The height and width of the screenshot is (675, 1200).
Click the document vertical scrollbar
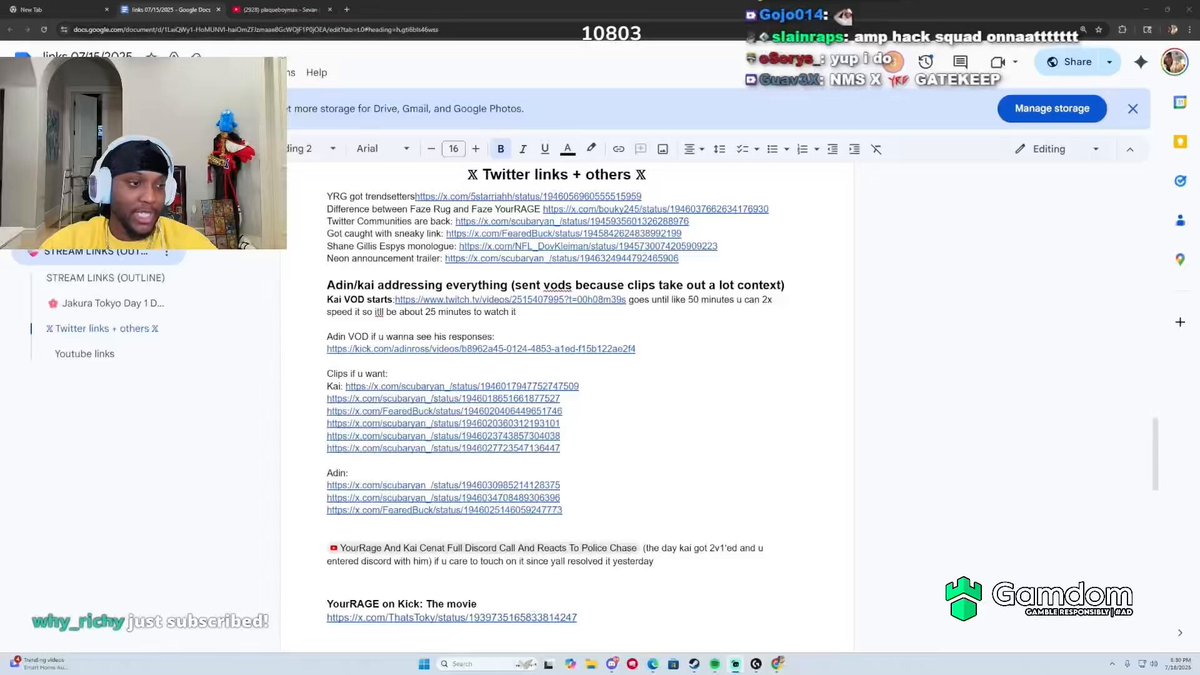tap(1154, 455)
